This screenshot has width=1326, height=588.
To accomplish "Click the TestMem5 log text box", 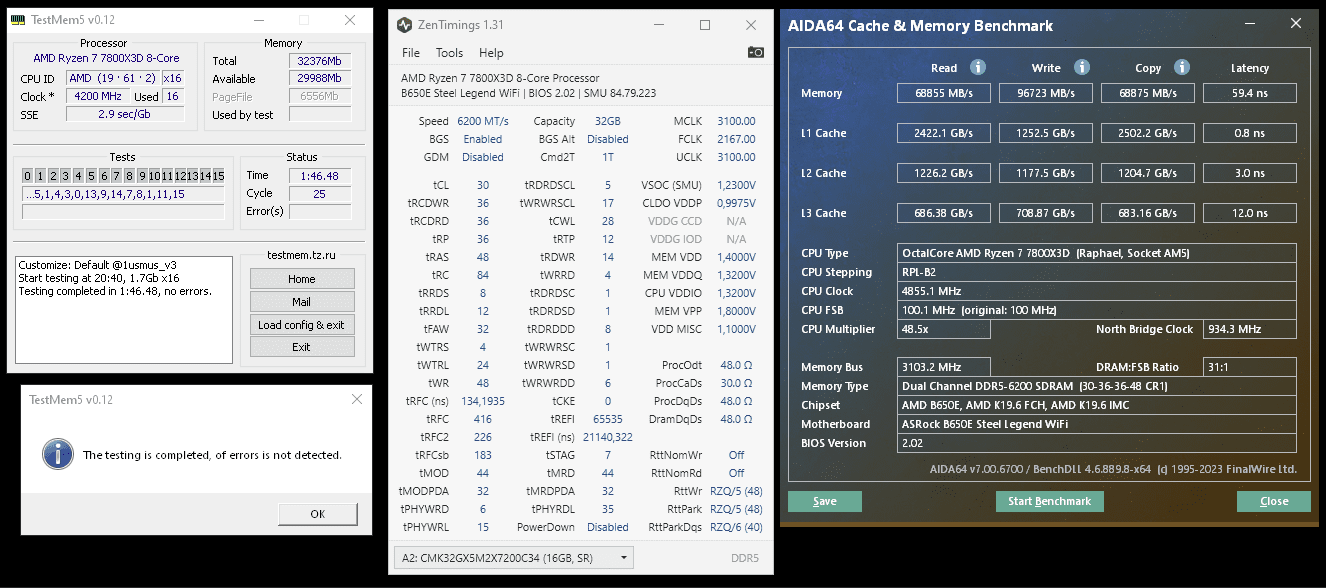I will (x=124, y=310).
